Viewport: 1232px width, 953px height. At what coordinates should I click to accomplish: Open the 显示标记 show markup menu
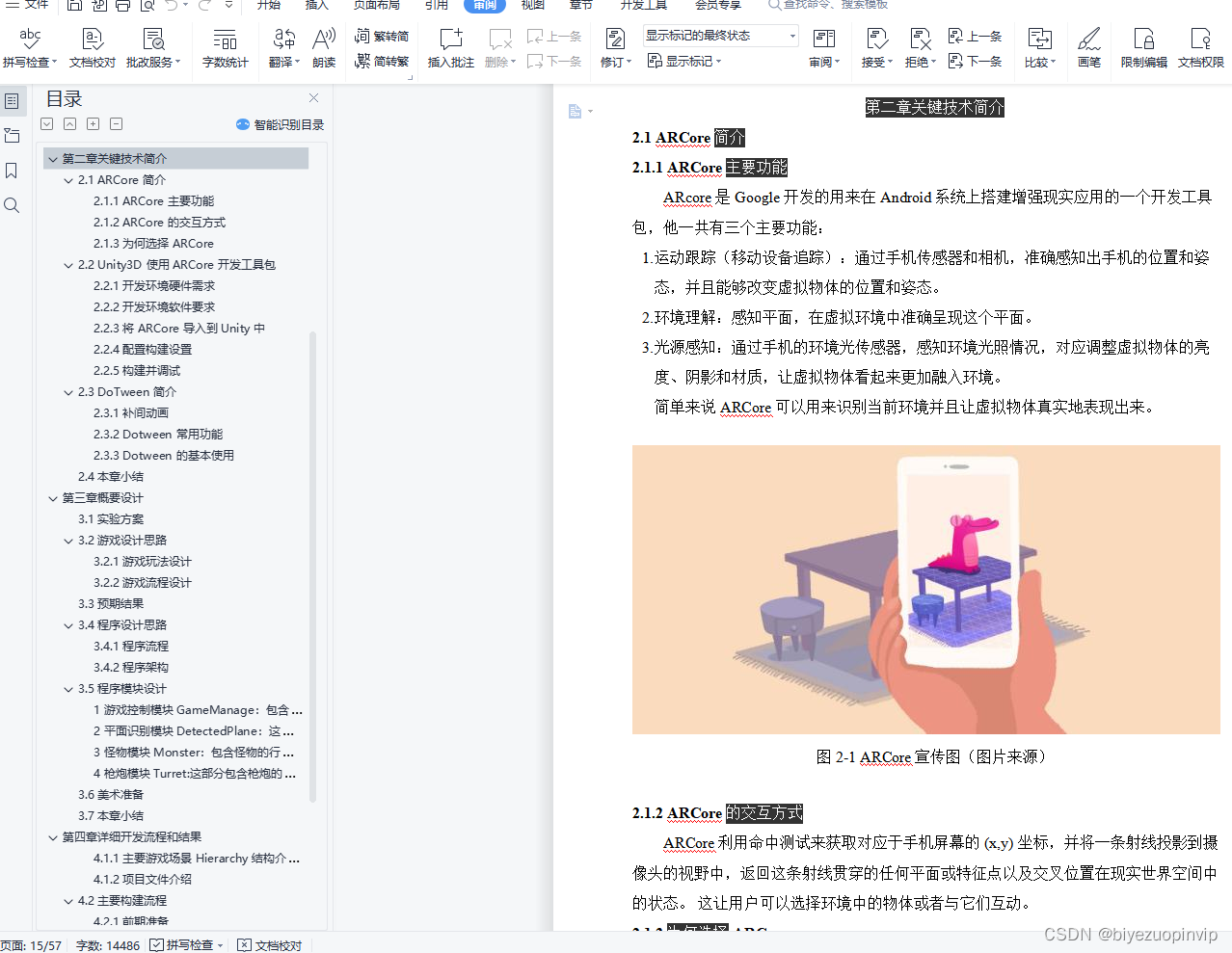[x=683, y=61]
